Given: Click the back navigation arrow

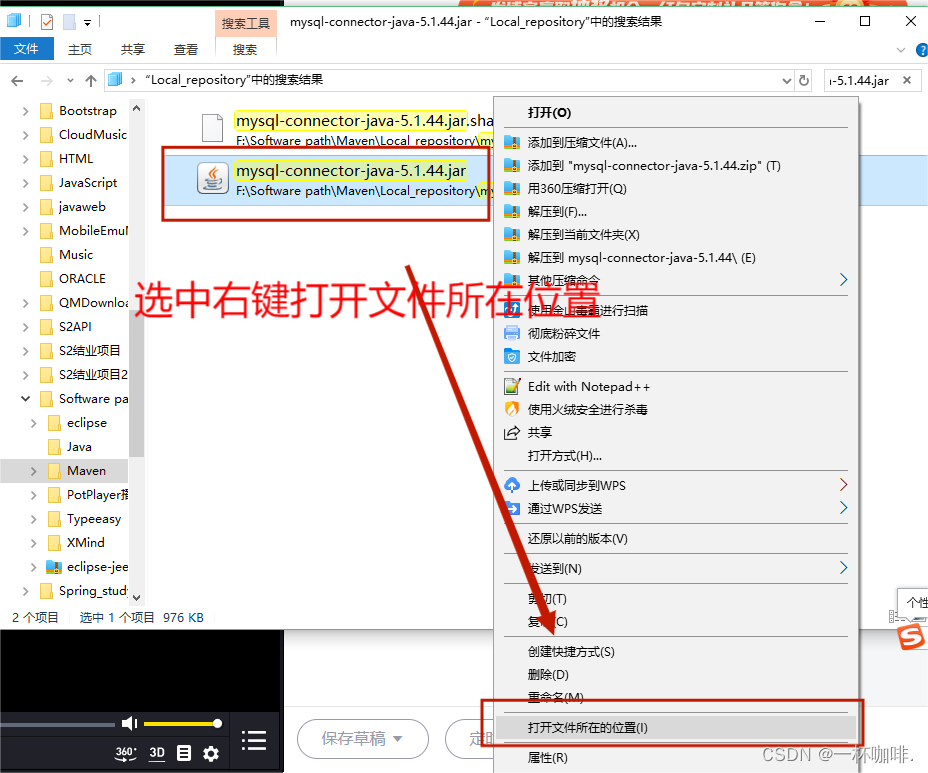Looking at the screenshot, I should 17,80.
